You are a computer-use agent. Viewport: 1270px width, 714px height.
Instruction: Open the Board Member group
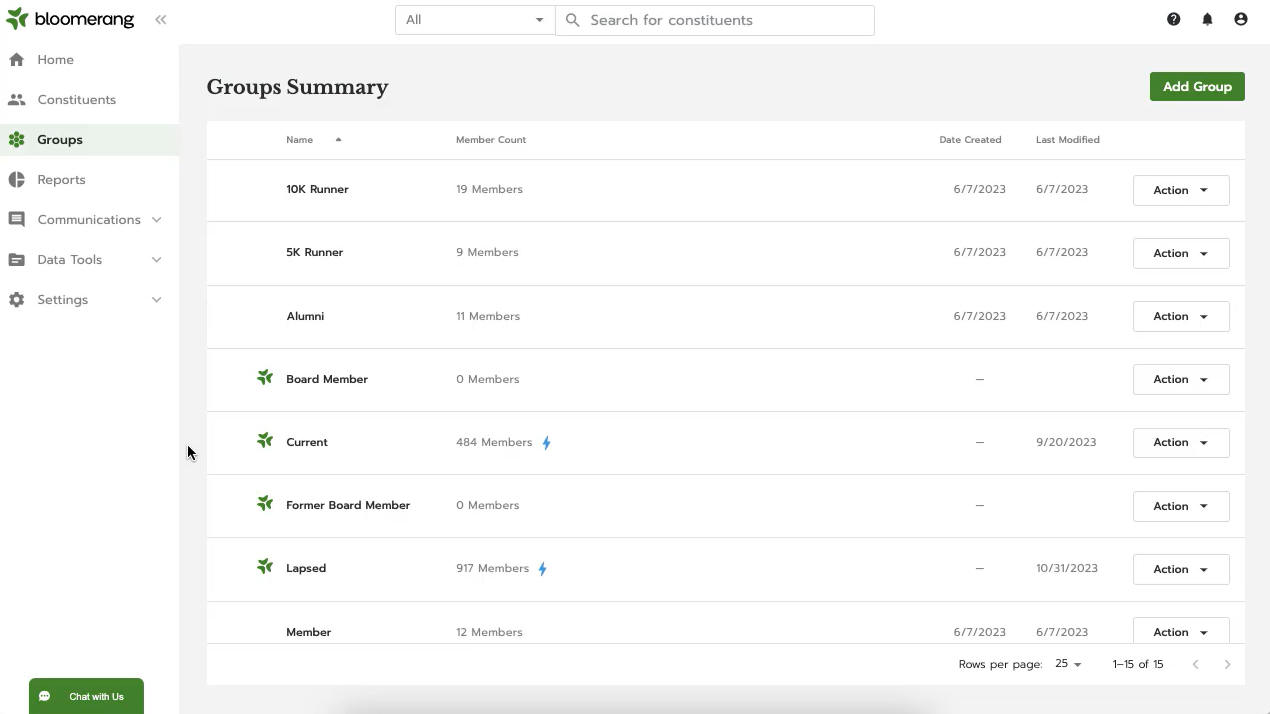(327, 379)
